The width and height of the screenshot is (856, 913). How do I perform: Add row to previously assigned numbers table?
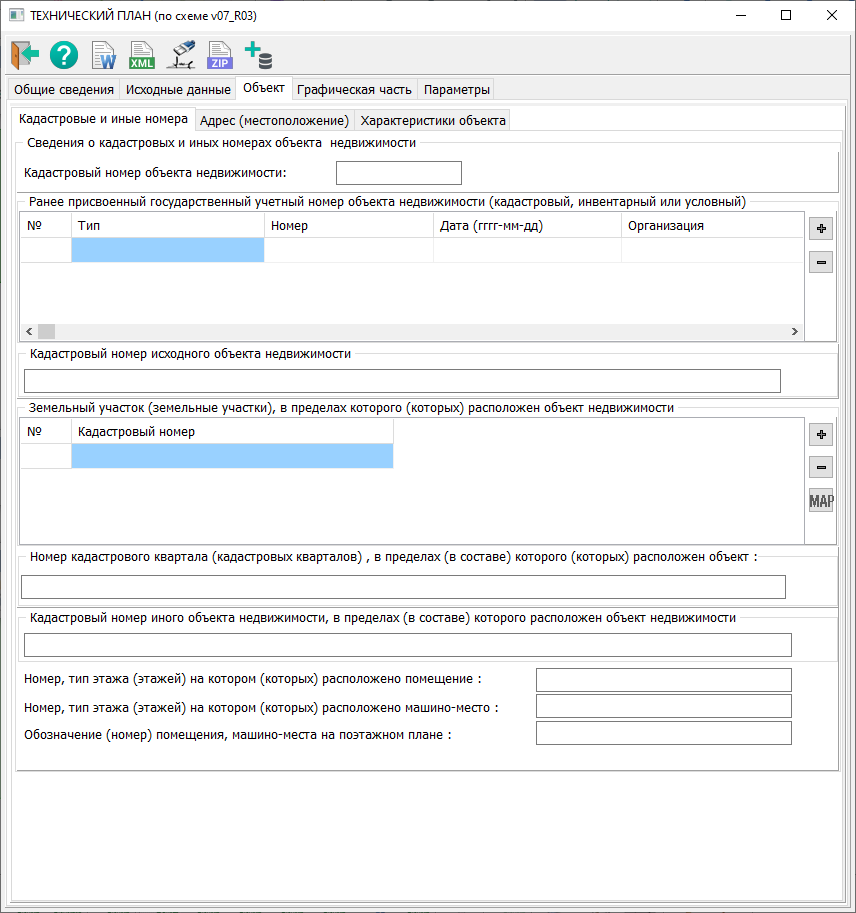[x=821, y=229]
